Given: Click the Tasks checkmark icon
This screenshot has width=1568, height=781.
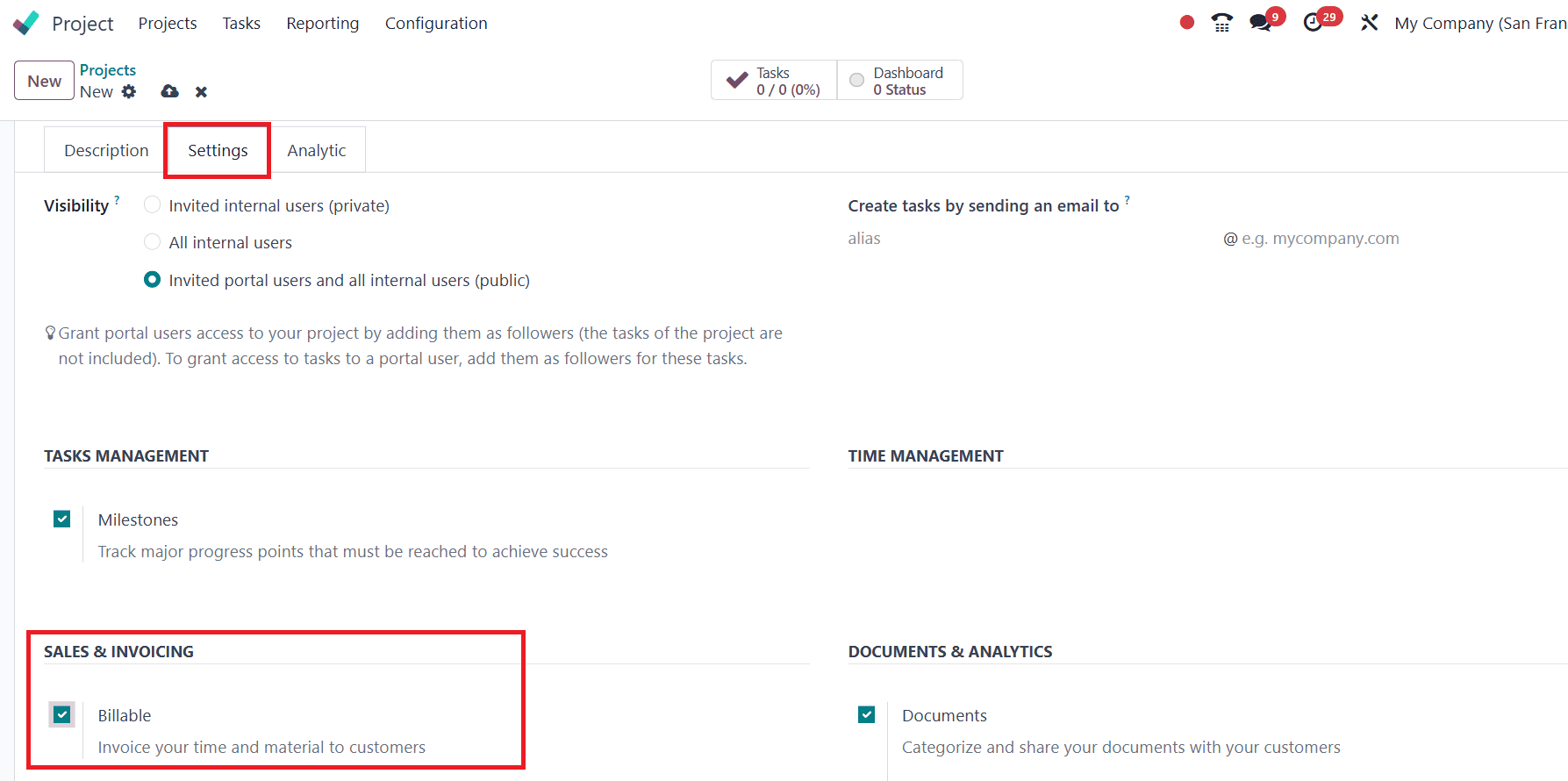Looking at the screenshot, I should pos(737,80).
